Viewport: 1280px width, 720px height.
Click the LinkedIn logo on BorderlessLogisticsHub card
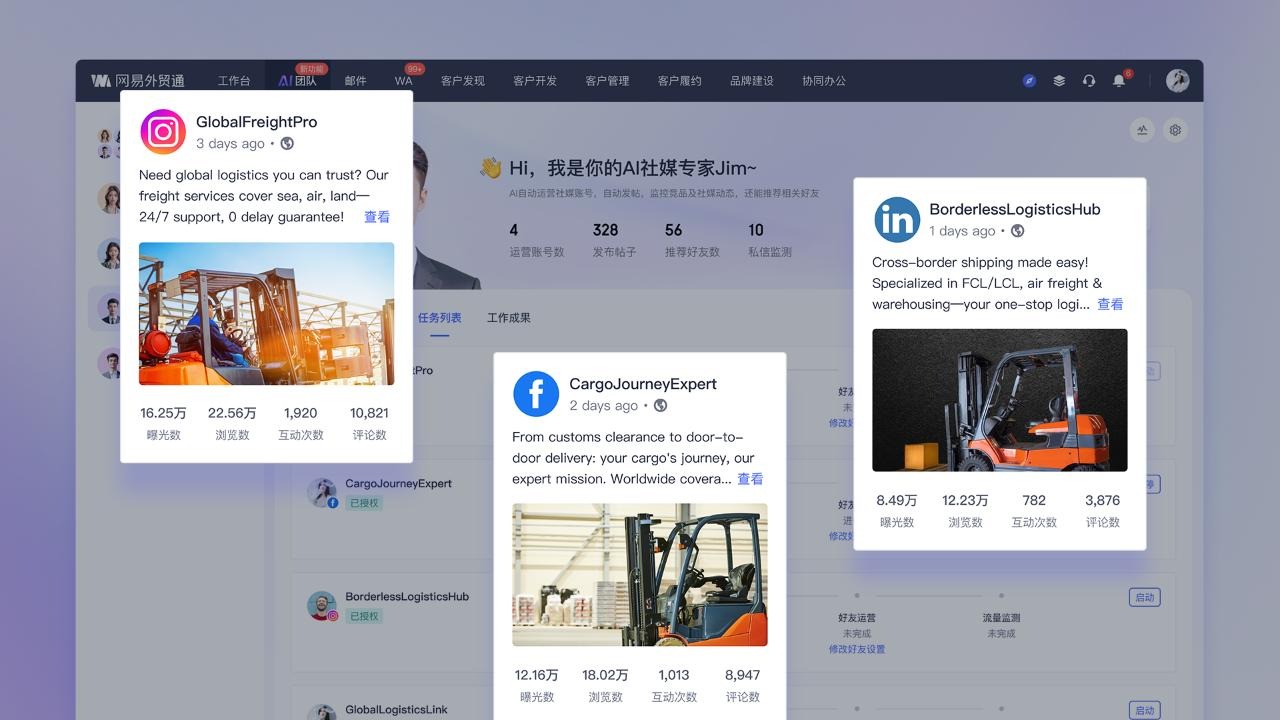pos(897,220)
